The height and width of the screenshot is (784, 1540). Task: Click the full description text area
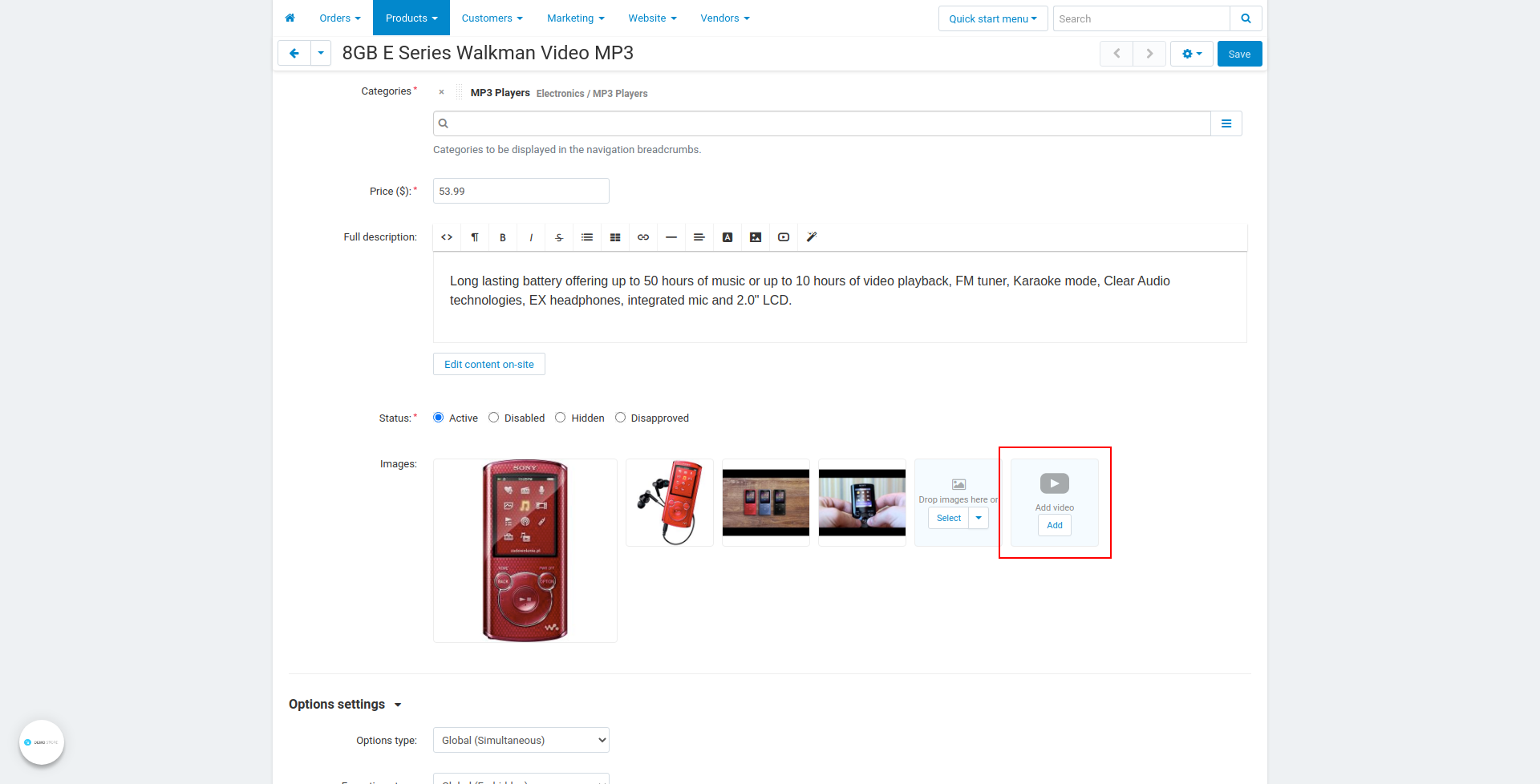(840, 297)
